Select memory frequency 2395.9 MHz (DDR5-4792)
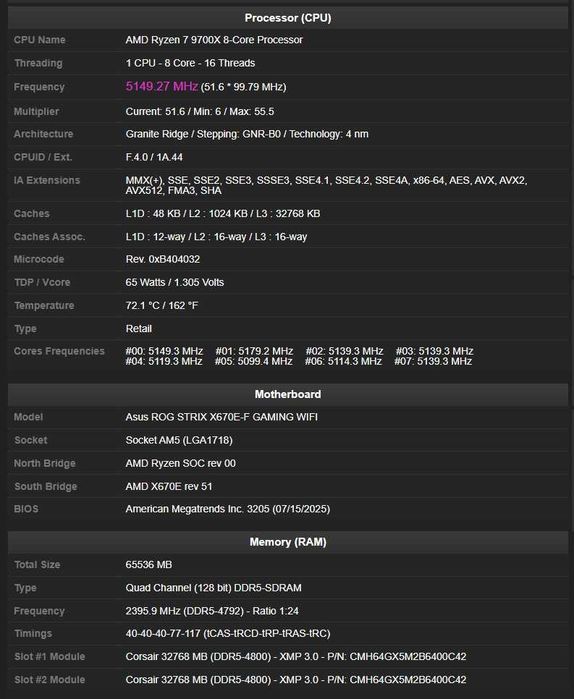Image resolution: width=574 pixels, height=699 pixels. (212, 611)
